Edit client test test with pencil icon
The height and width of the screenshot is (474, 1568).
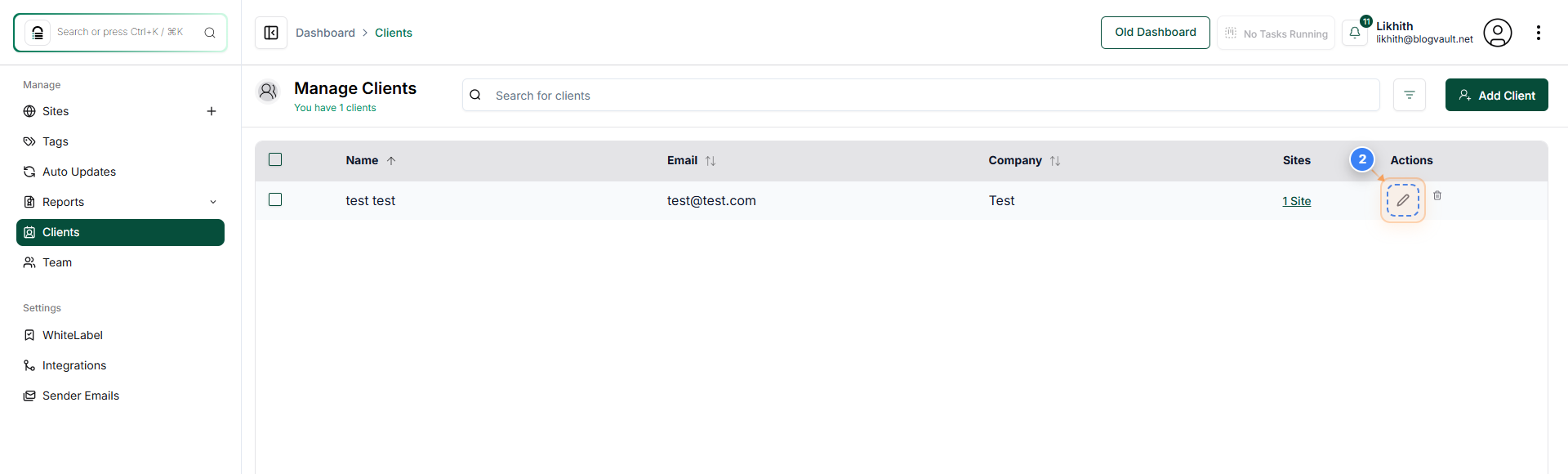1403,200
